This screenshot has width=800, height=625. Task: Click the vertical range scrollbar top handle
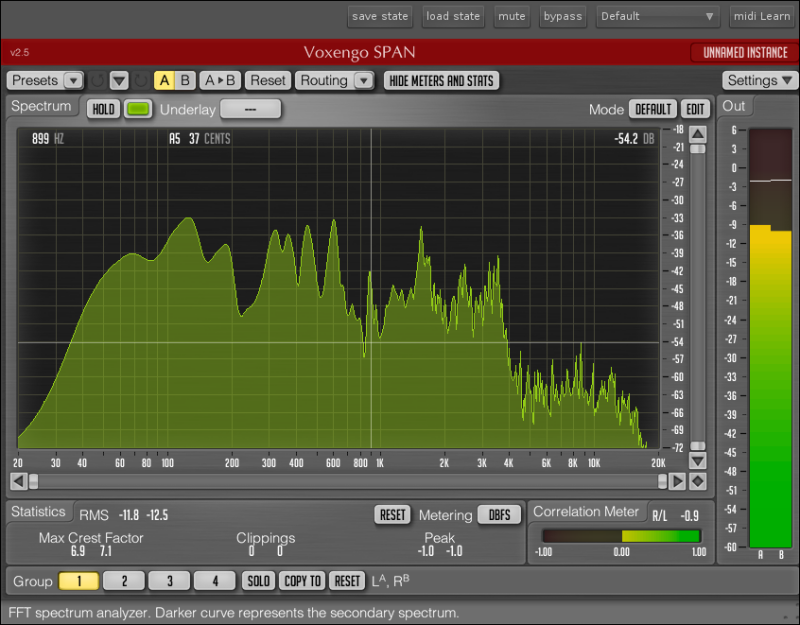coord(698,149)
